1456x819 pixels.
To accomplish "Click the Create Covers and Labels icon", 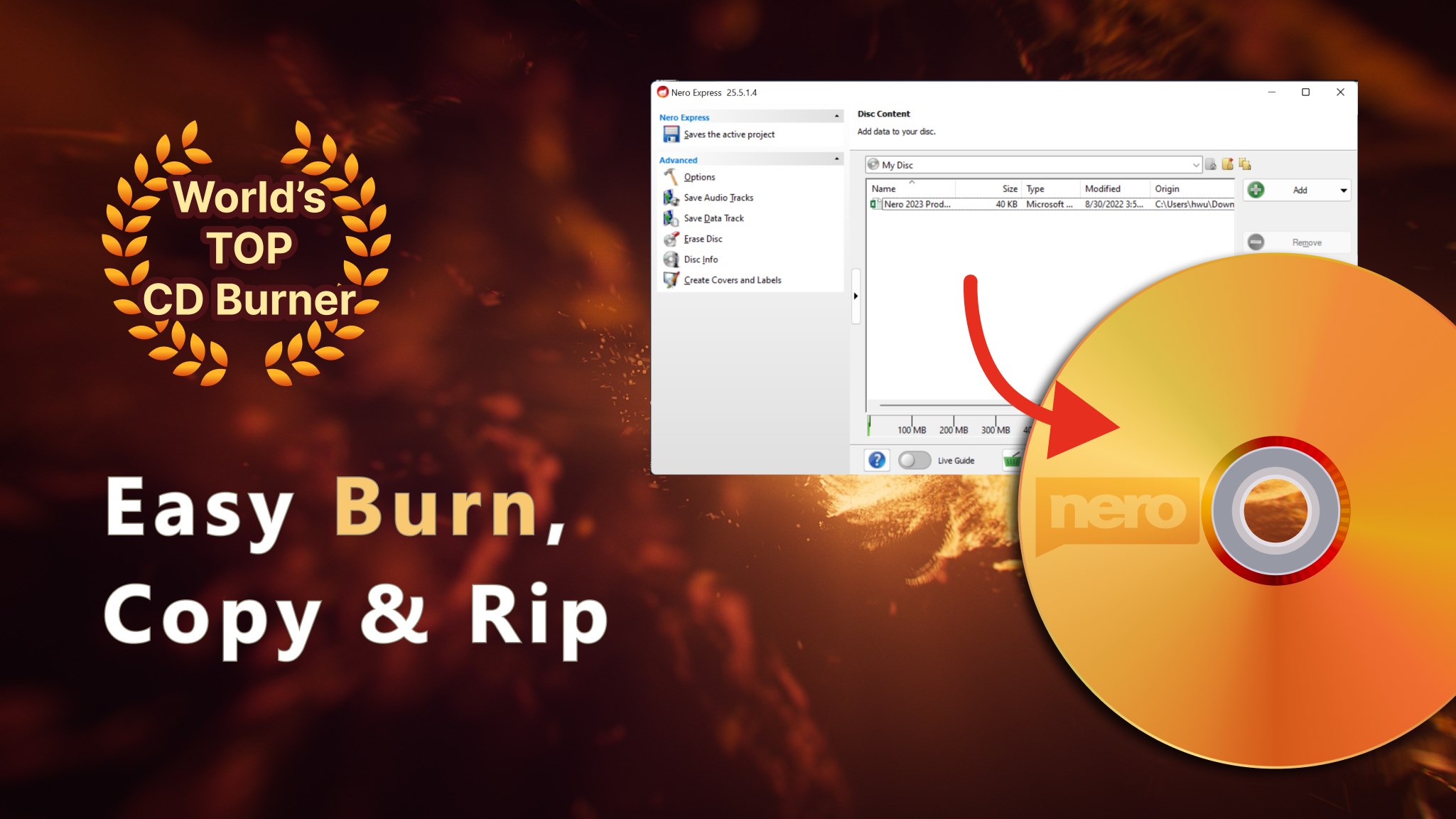I will [x=671, y=280].
